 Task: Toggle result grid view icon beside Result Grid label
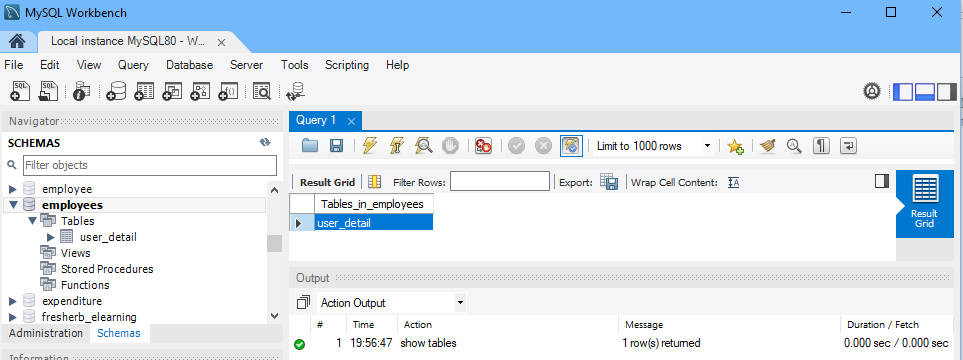click(x=374, y=182)
